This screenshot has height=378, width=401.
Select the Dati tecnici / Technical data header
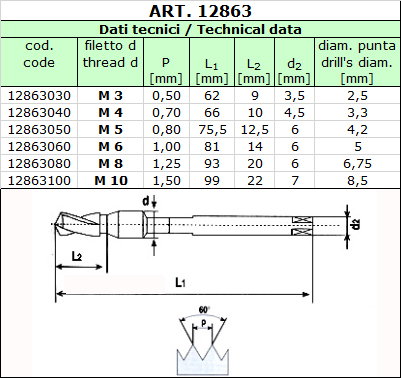200,29
